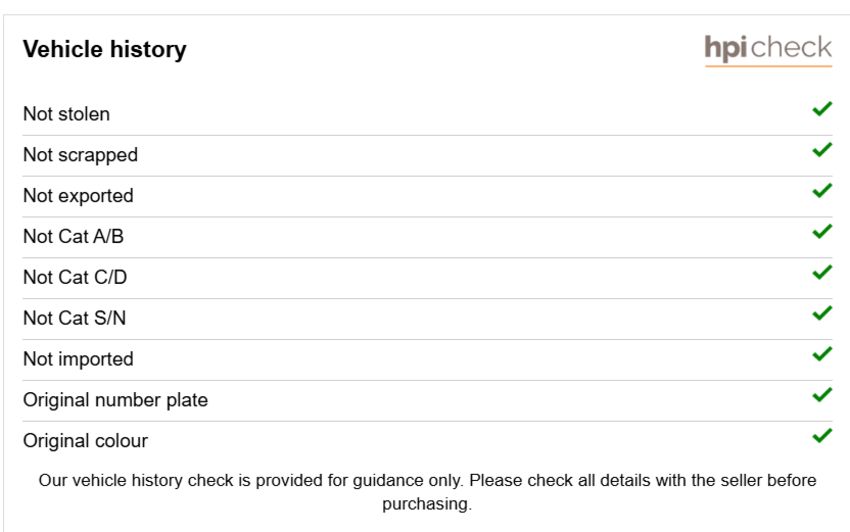Select the Not exported label
Viewport: 850px width, 532px height.
pyautogui.click(x=79, y=196)
